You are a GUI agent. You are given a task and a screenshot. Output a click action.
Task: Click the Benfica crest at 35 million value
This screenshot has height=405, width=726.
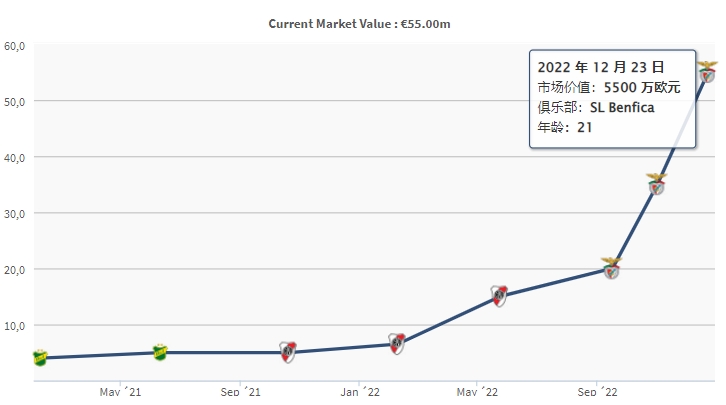coord(657,184)
